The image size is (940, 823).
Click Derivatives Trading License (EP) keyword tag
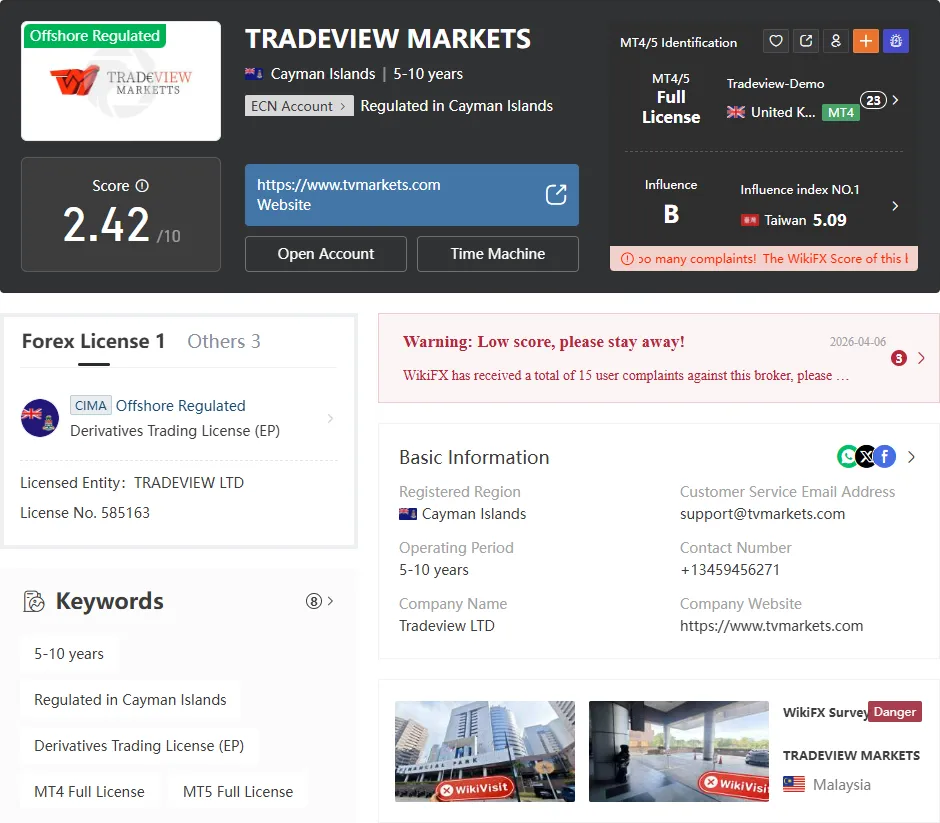pos(139,746)
